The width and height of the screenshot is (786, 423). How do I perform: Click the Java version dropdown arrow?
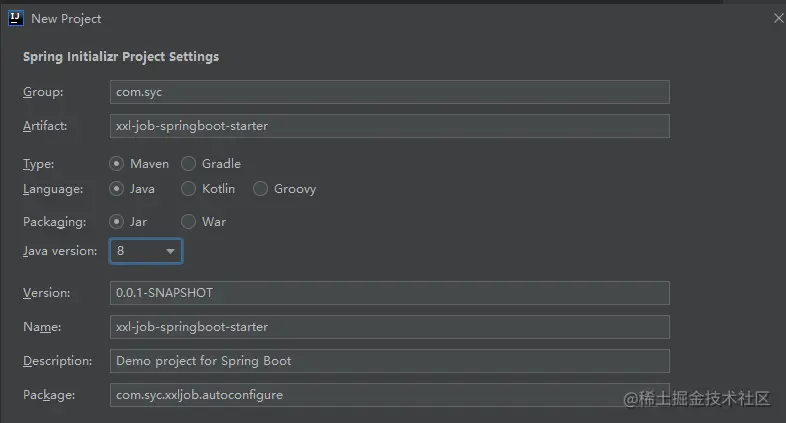170,251
